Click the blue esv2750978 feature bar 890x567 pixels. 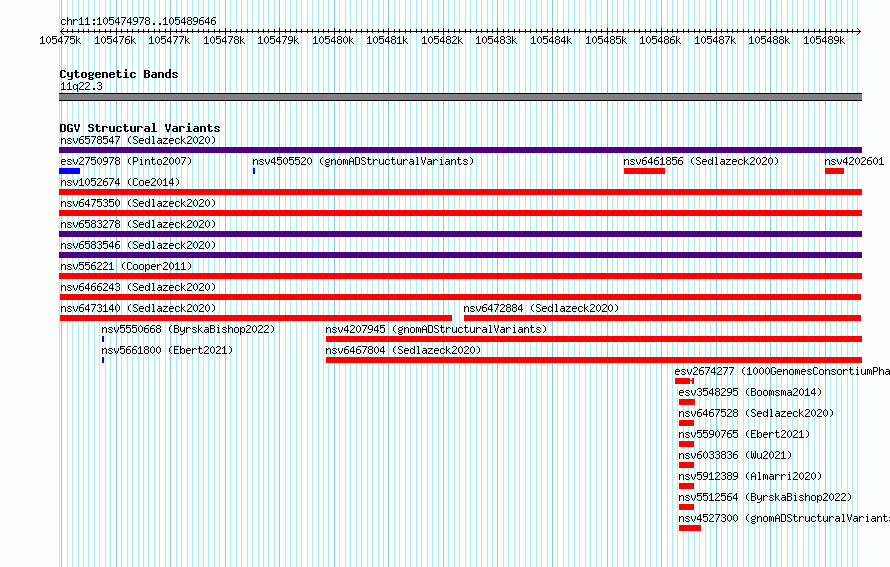[69, 171]
